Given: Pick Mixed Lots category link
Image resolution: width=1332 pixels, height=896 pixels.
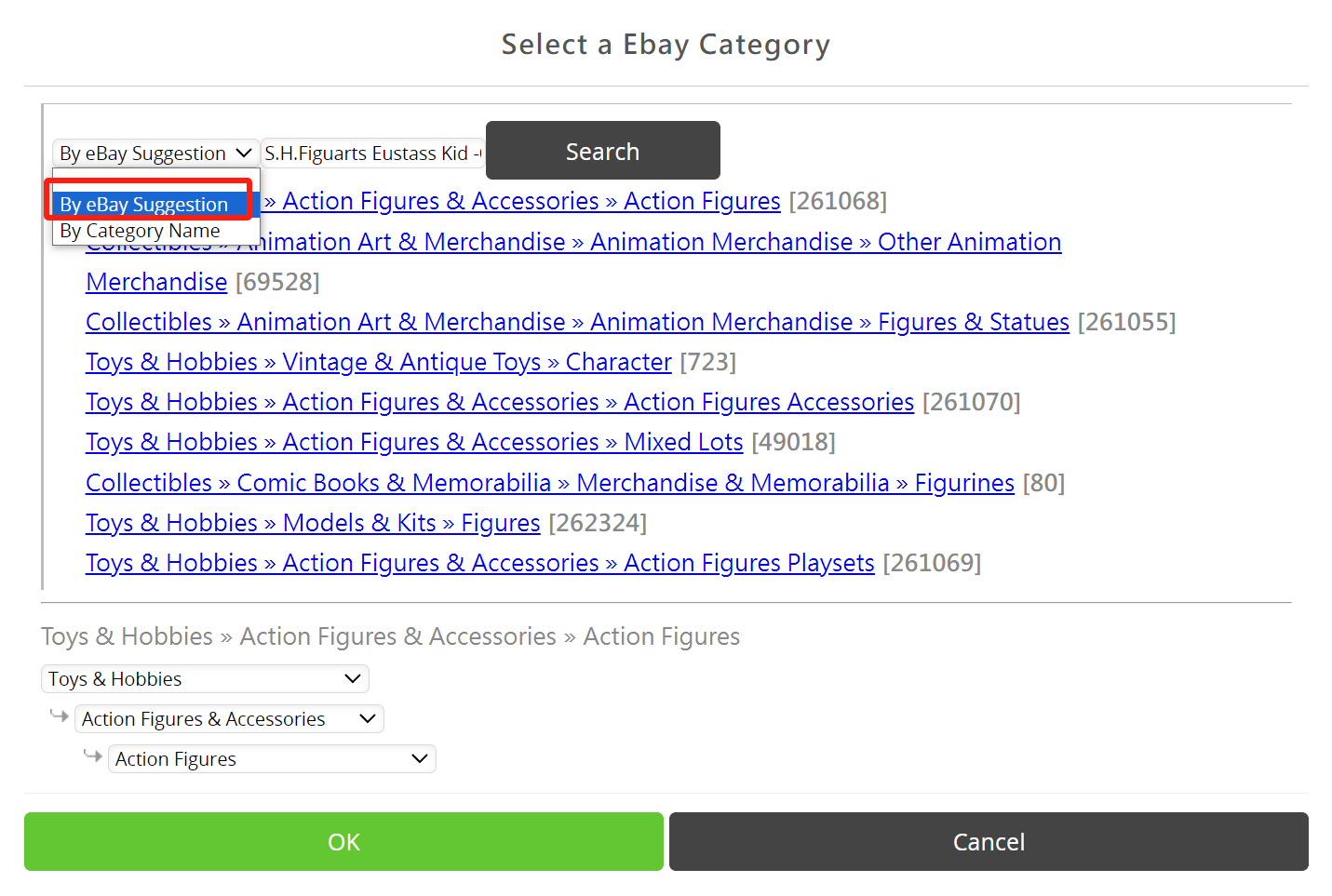Looking at the screenshot, I should click(414, 442).
